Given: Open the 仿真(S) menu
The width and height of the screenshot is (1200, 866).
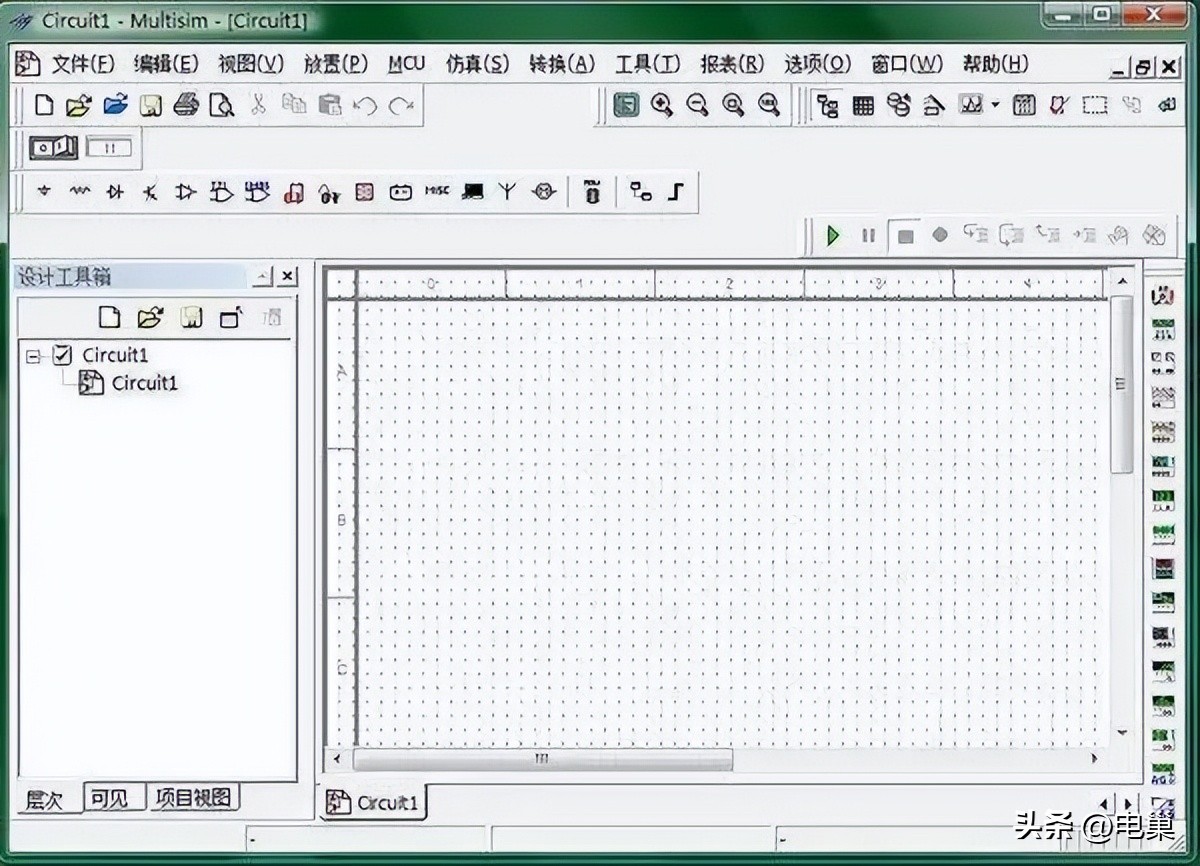Looking at the screenshot, I should click(477, 63).
